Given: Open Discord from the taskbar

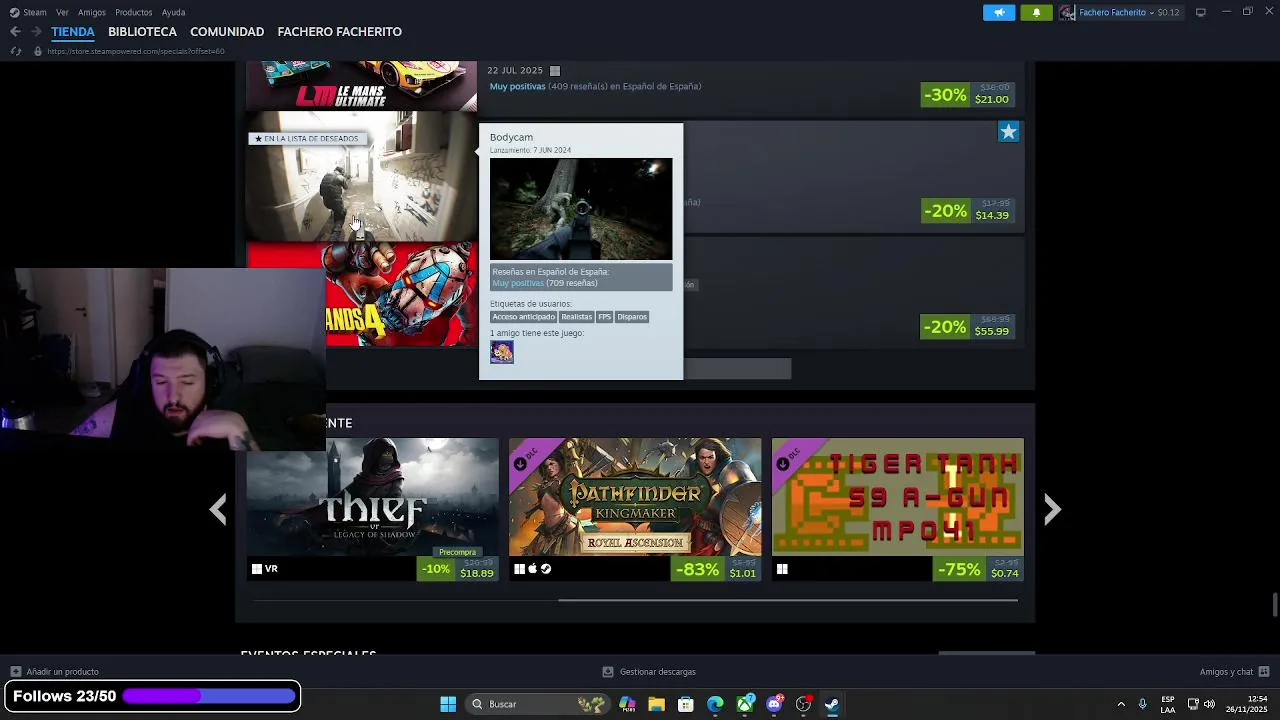Looking at the screenshot, I should (774, 704).
